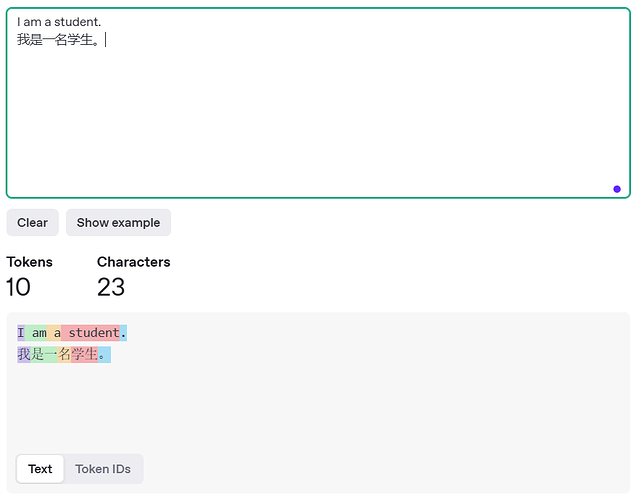Select the Text view tab
The width and height of the screenshot is (640, 500).
(40, 469)
